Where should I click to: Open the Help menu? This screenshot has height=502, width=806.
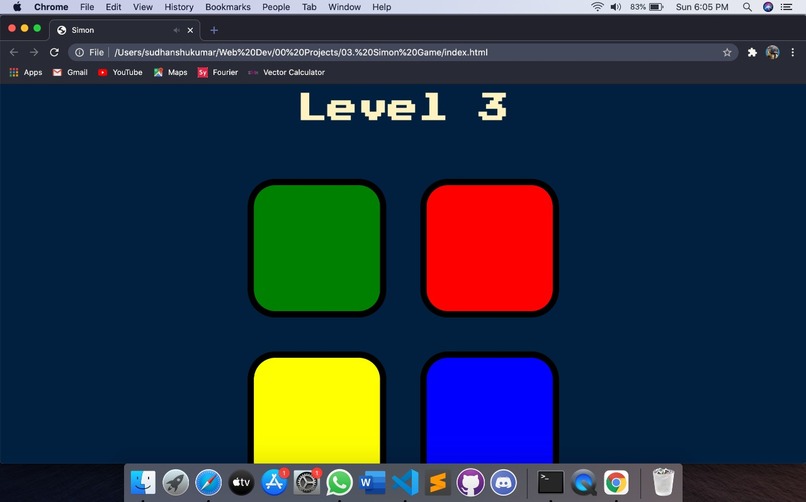[381, 7]
